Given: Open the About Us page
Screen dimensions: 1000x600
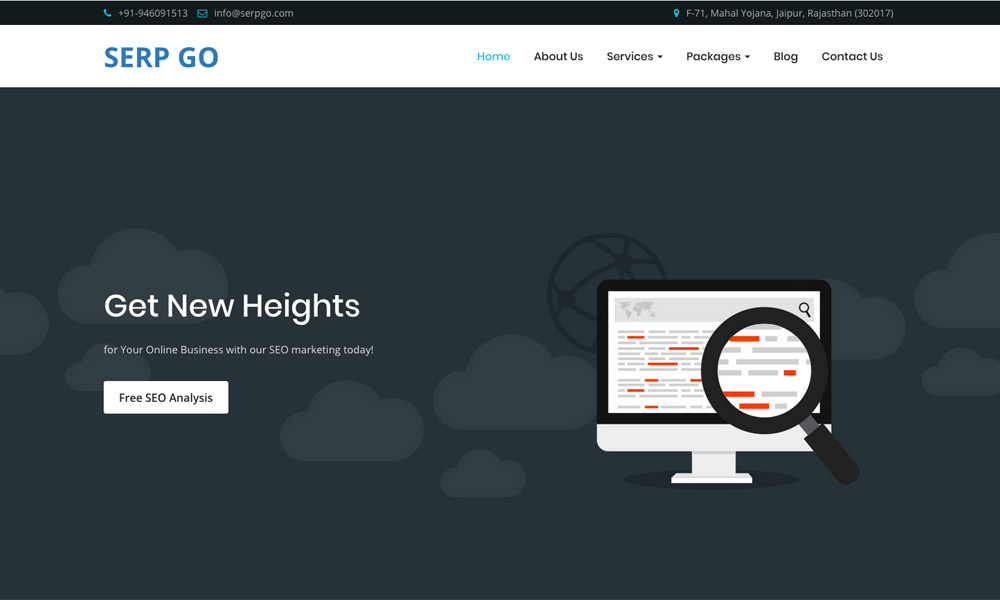Looking at the screenshot, I should (558, 57).
